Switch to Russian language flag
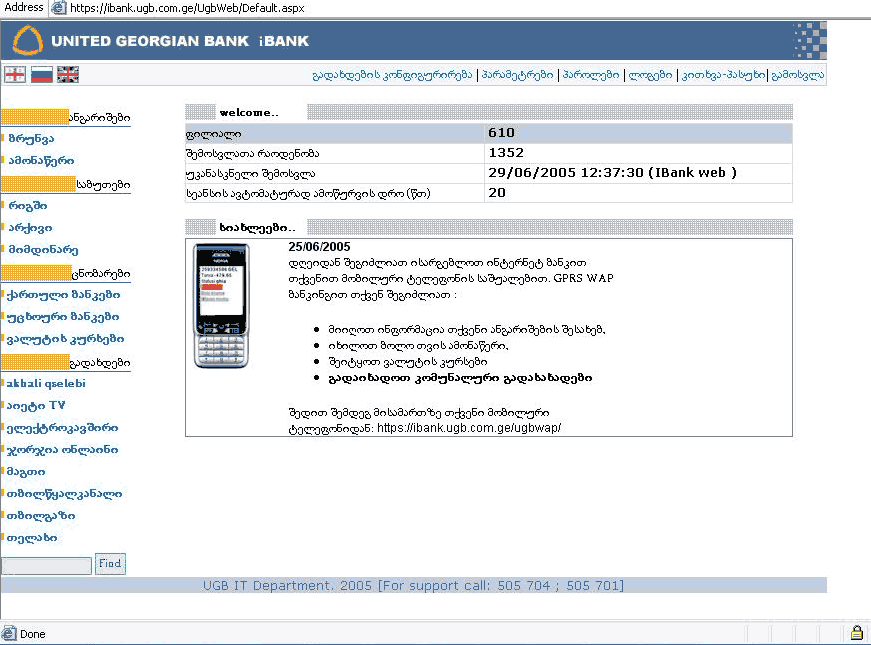Screen dimensions: 871x645 pos(42,74)
